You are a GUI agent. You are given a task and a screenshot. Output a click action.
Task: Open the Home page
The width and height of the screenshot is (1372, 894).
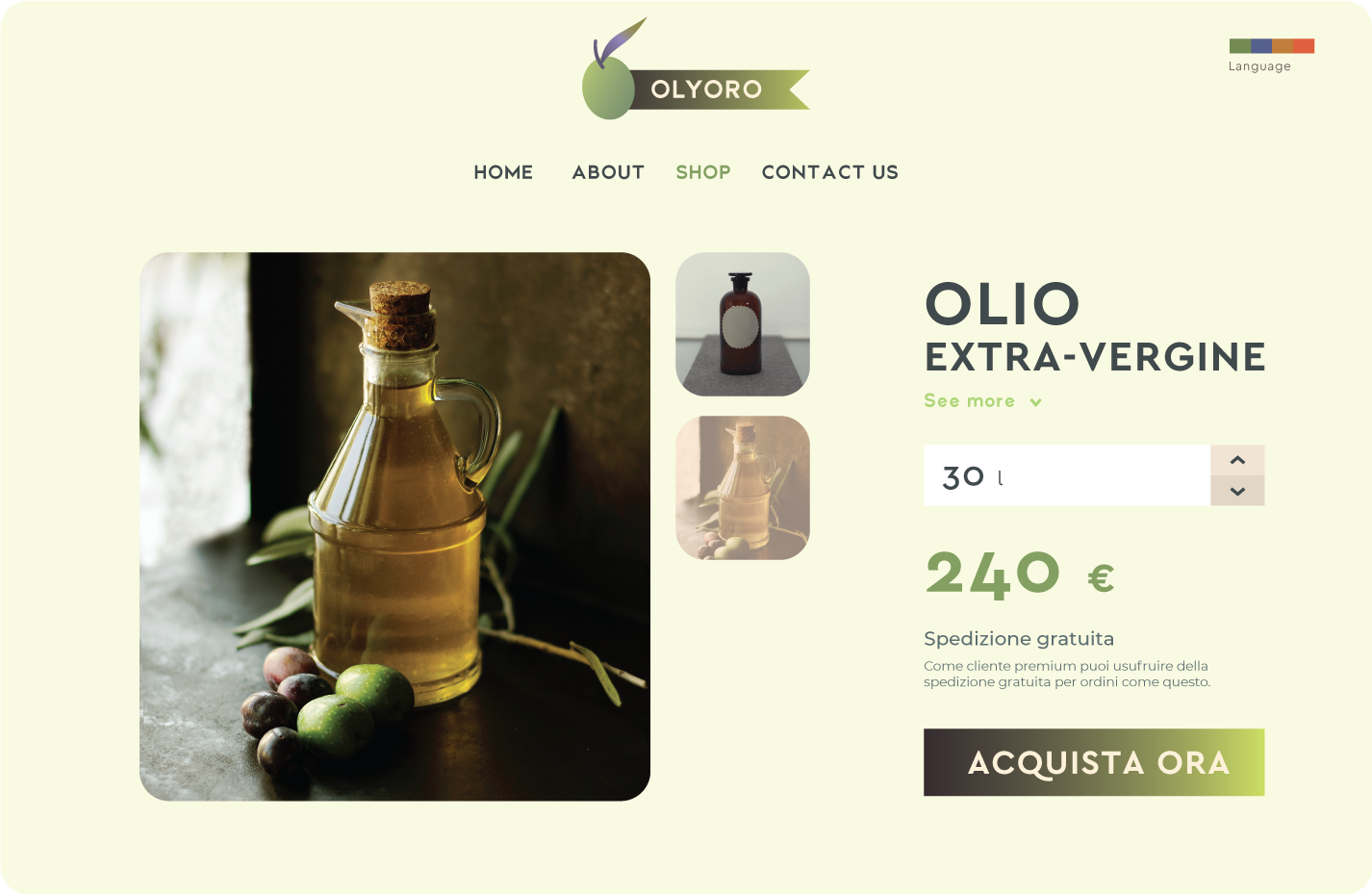(503, 172)
